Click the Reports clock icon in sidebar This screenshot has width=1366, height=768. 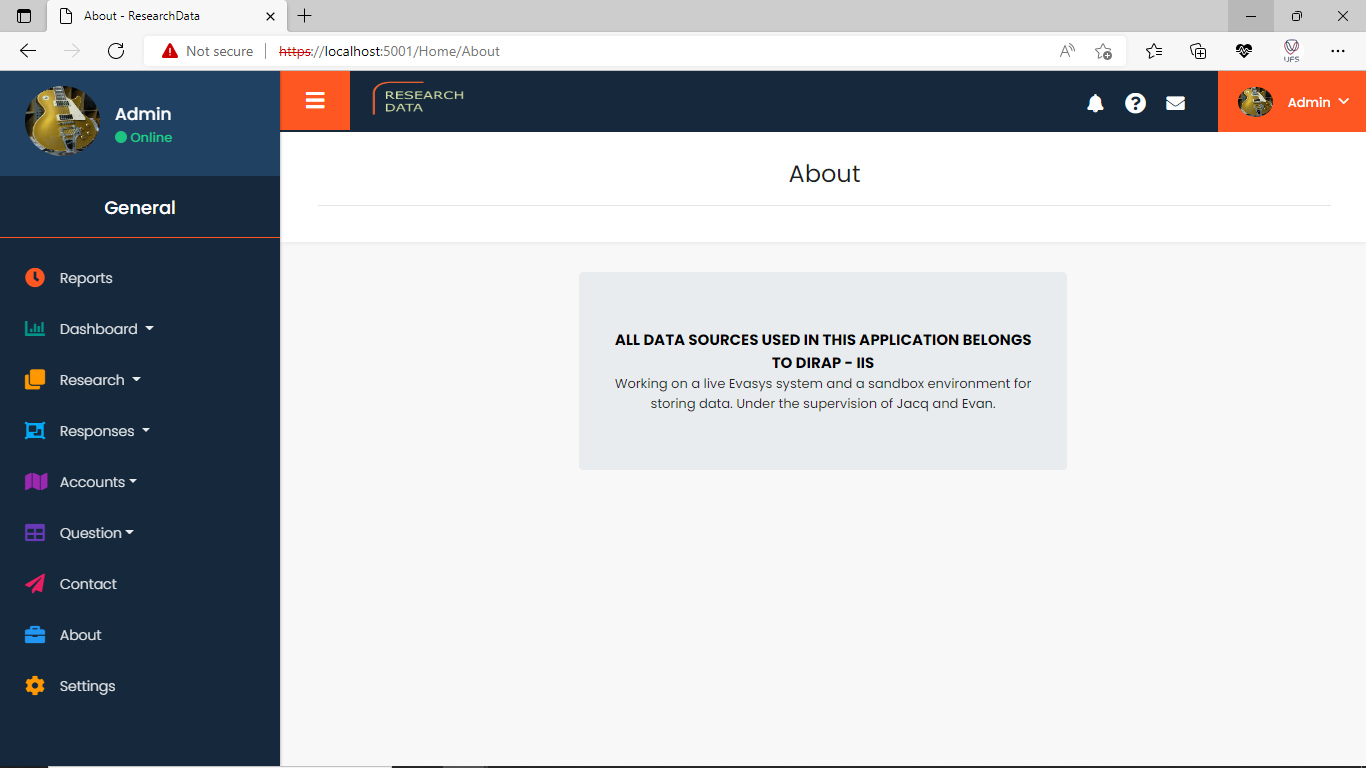pos(35,278)
